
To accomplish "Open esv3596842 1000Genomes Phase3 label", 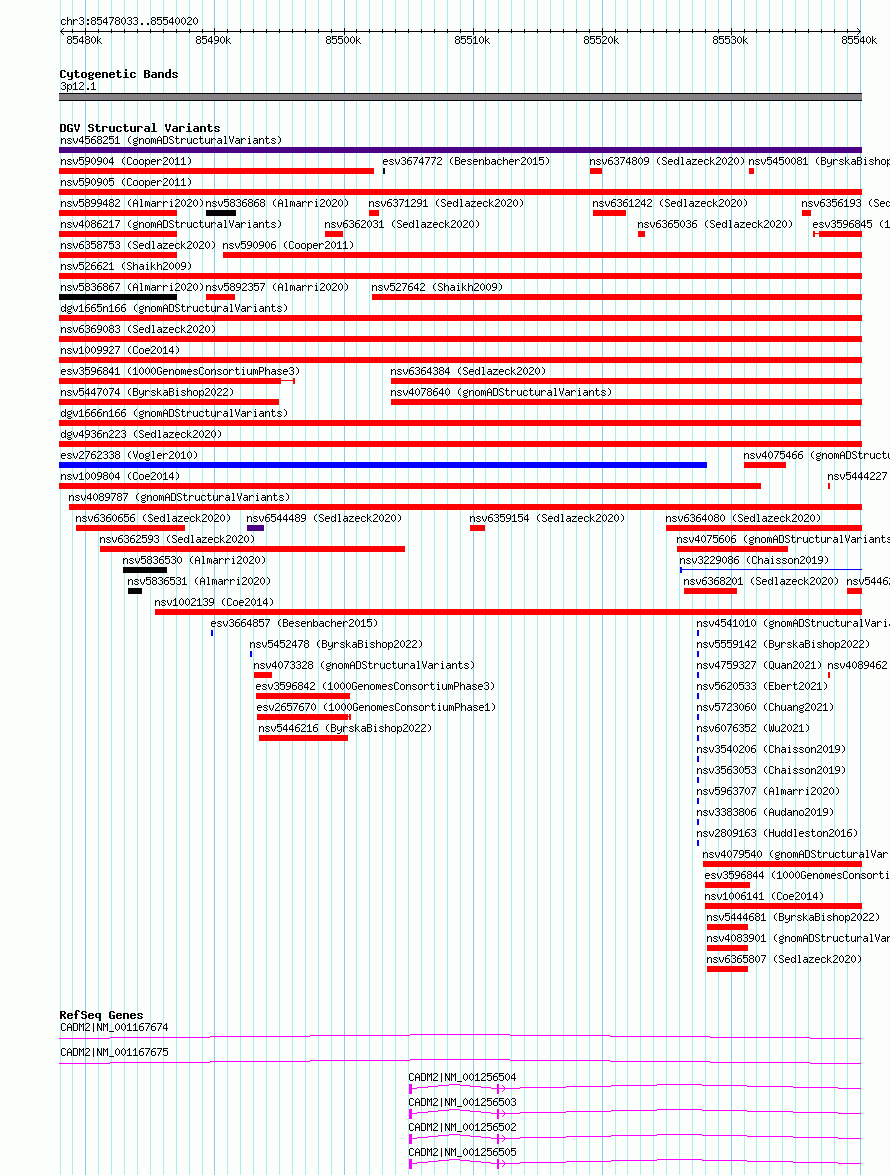I will 375,686.
